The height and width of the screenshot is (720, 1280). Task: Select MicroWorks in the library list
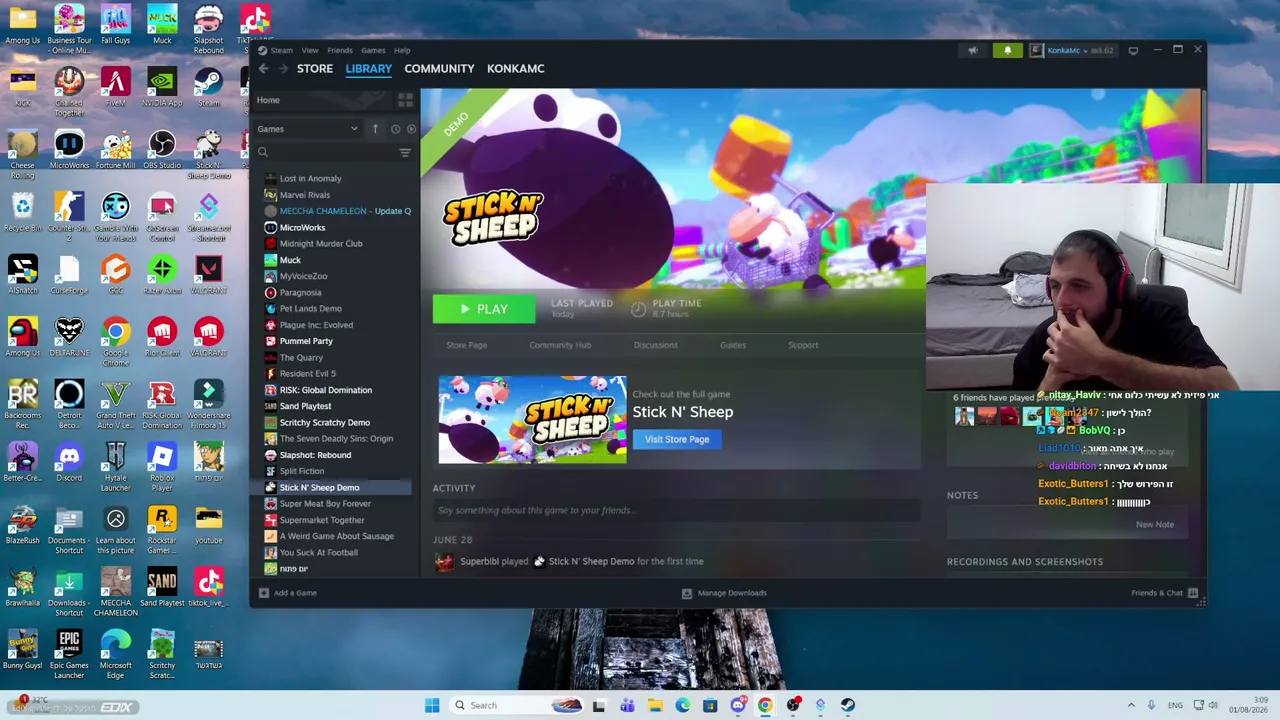301,228
